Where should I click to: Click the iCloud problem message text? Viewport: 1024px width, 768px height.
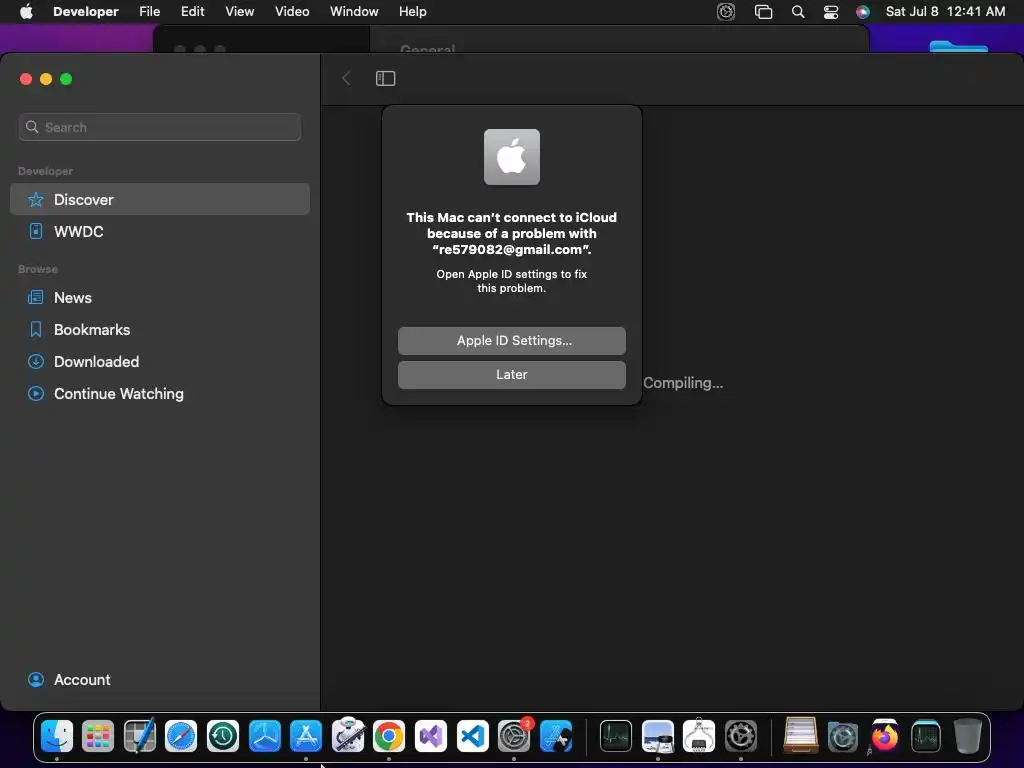pyautogui.click(x=511, y=233)
